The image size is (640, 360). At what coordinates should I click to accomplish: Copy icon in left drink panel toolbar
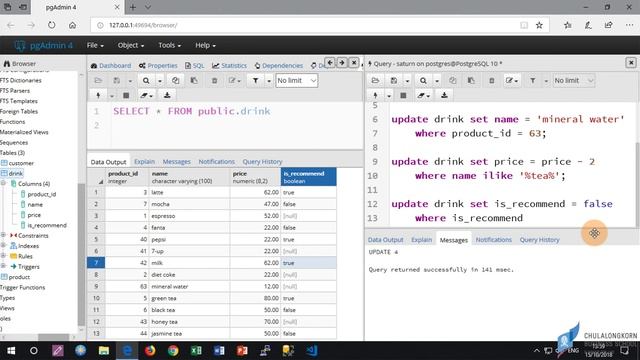[176, 80]
